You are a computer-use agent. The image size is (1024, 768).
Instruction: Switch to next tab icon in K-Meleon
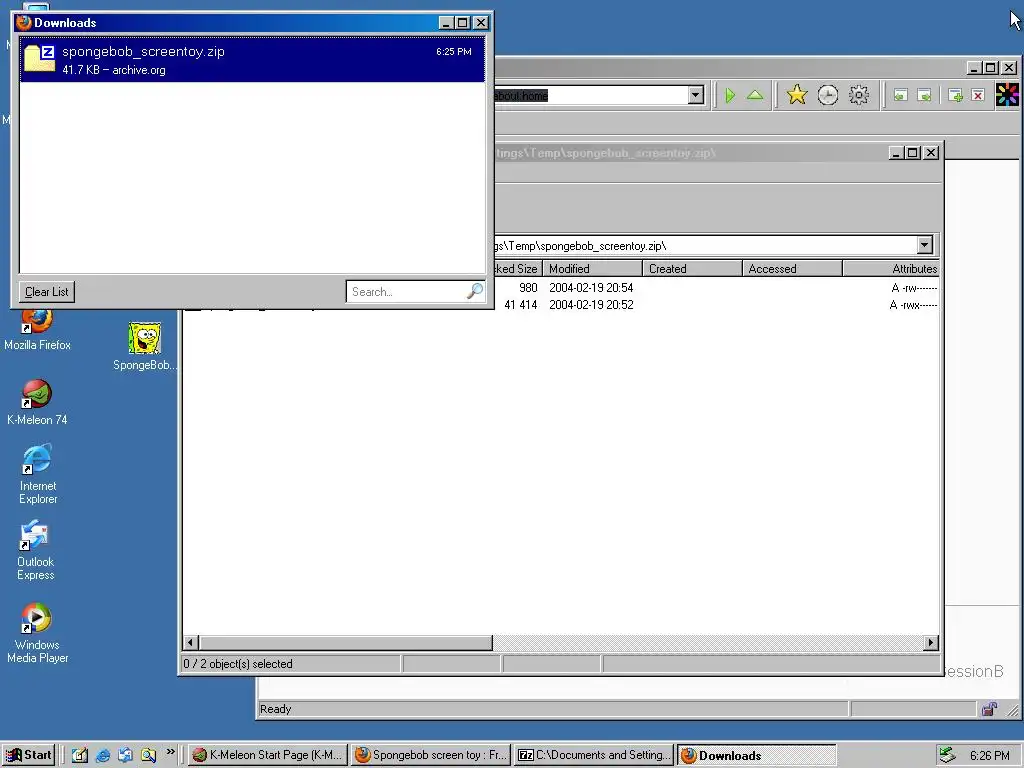click(x=924, y=95)
